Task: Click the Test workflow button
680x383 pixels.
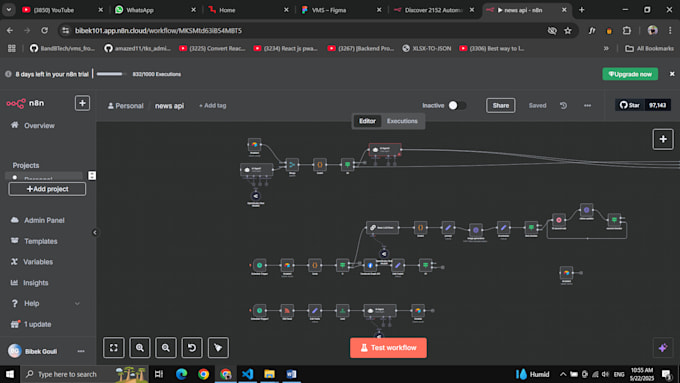Action: pos(388,347)
